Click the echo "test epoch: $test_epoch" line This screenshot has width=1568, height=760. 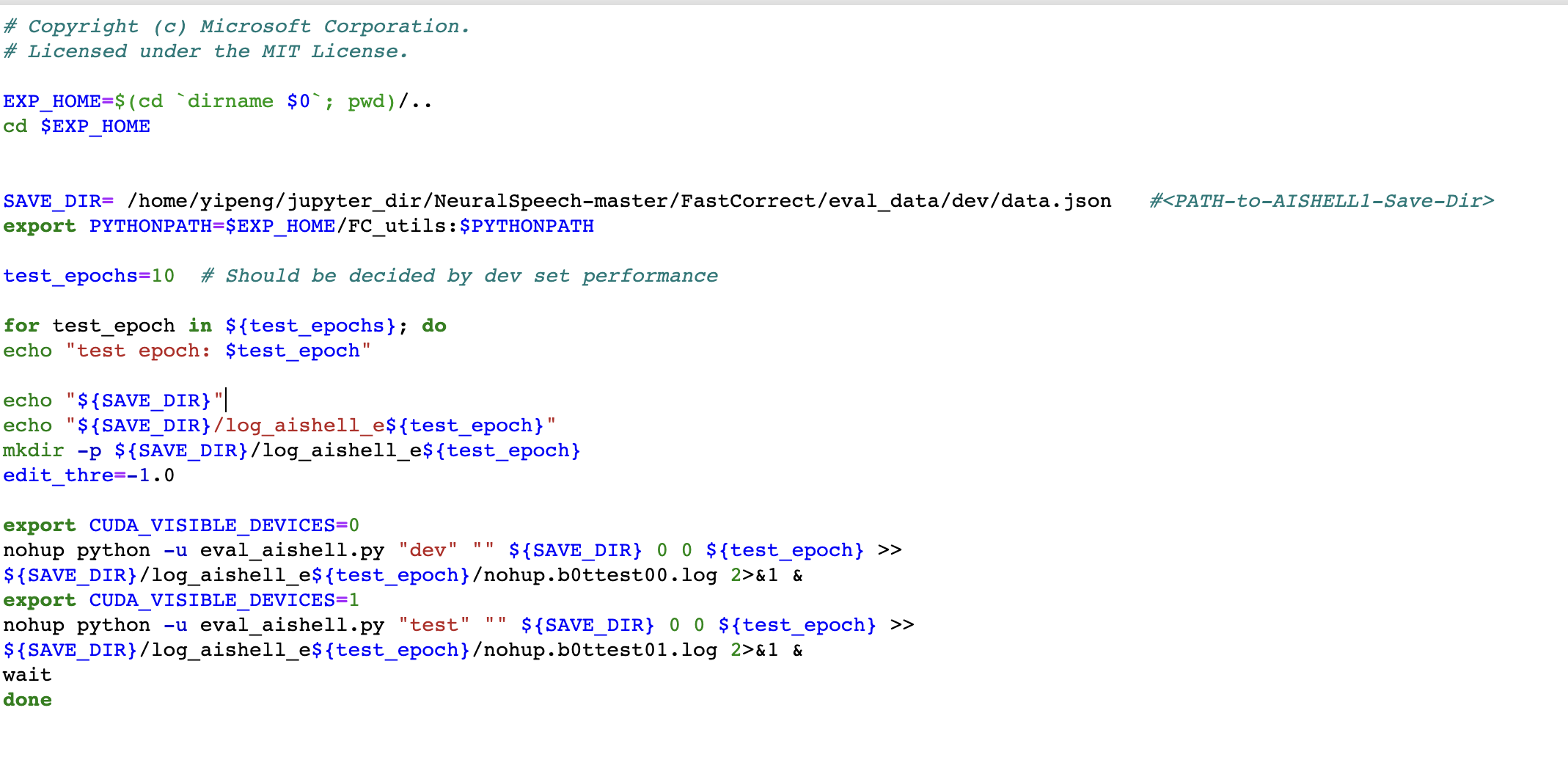(x=187, y=351)
